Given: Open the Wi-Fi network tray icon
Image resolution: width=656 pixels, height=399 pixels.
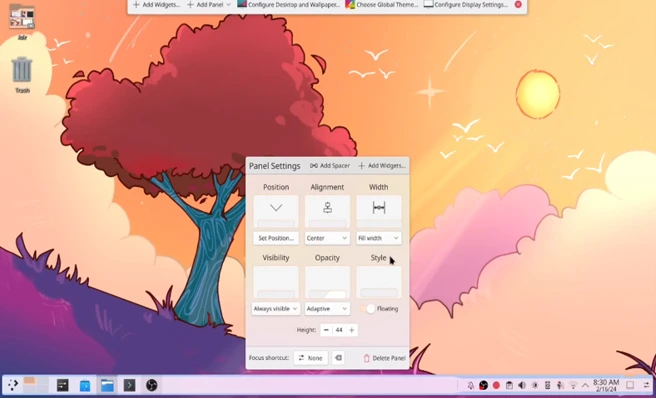Looking at the screenshot, I should tap(573, 385).
